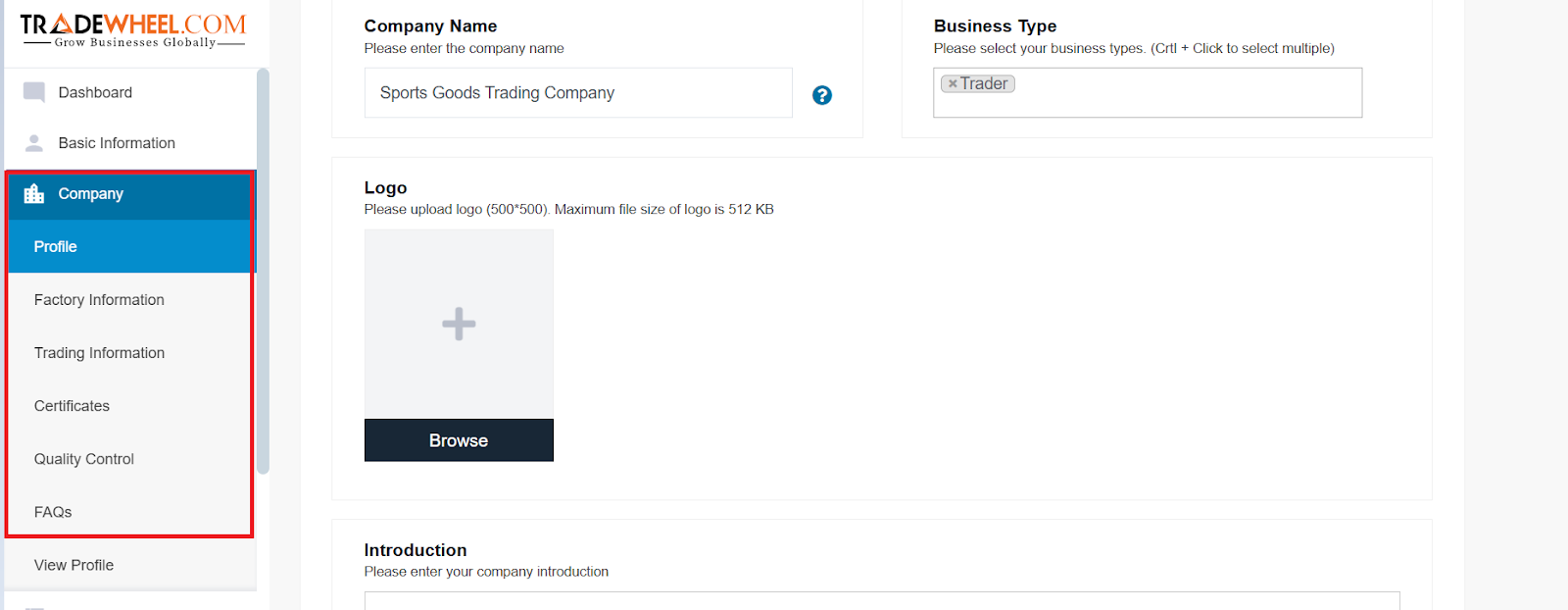Open the blue question mark help icon
The width and height of the screenshot is (1568, 610).
(822, 95)
